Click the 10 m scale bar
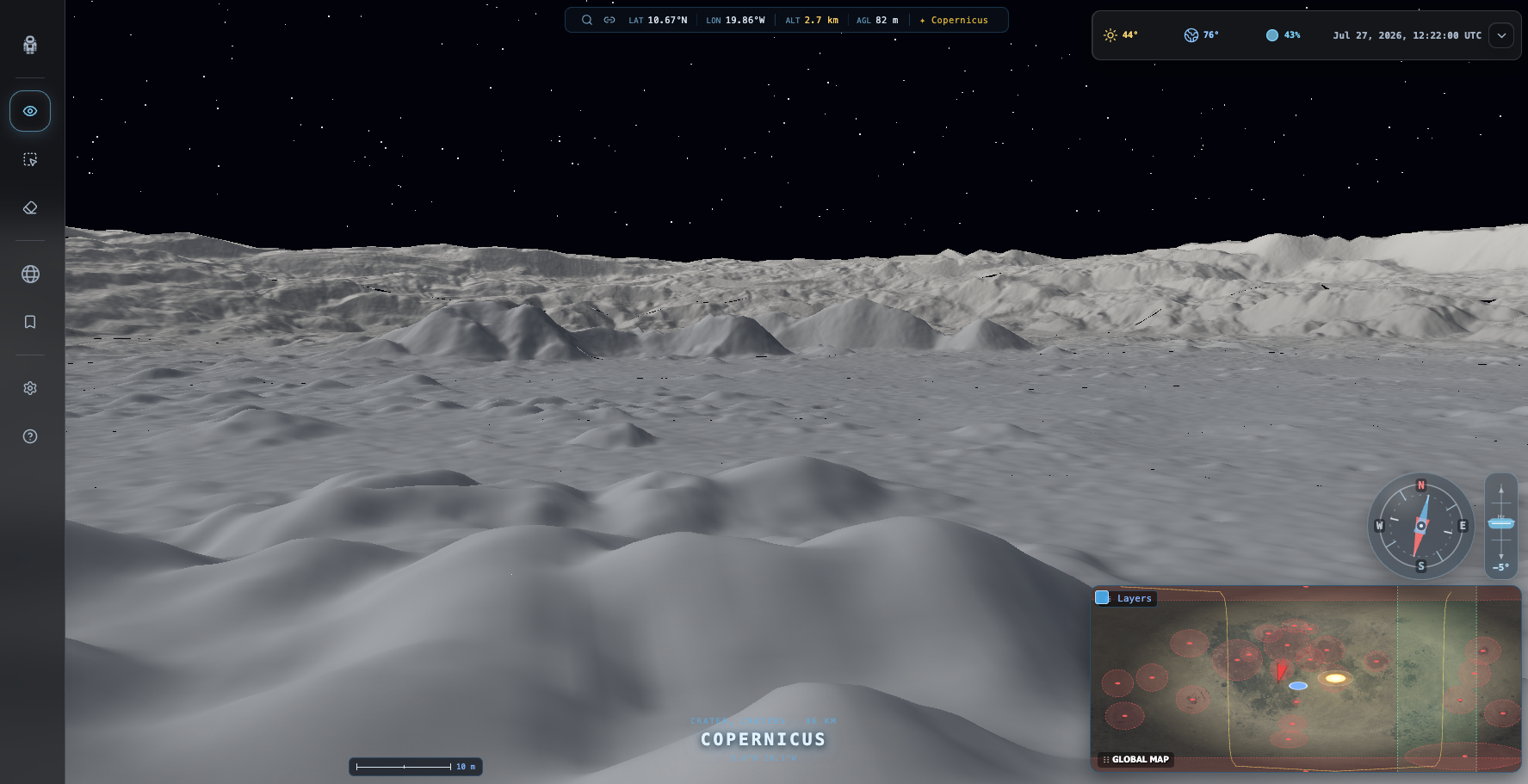1528x784 pixels. [416, 767]
